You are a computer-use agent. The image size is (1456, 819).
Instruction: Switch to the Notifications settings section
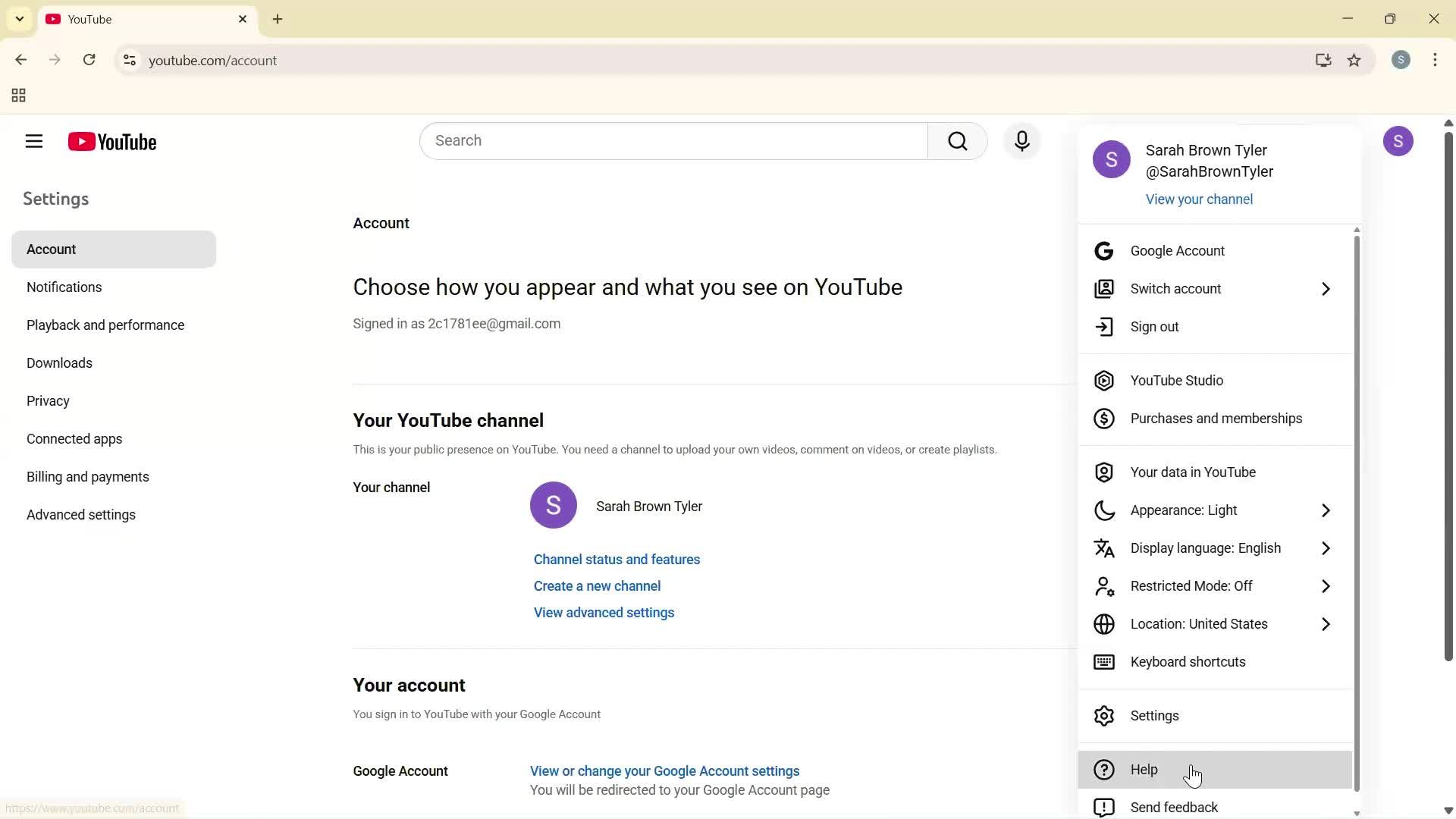coord(64,287)
